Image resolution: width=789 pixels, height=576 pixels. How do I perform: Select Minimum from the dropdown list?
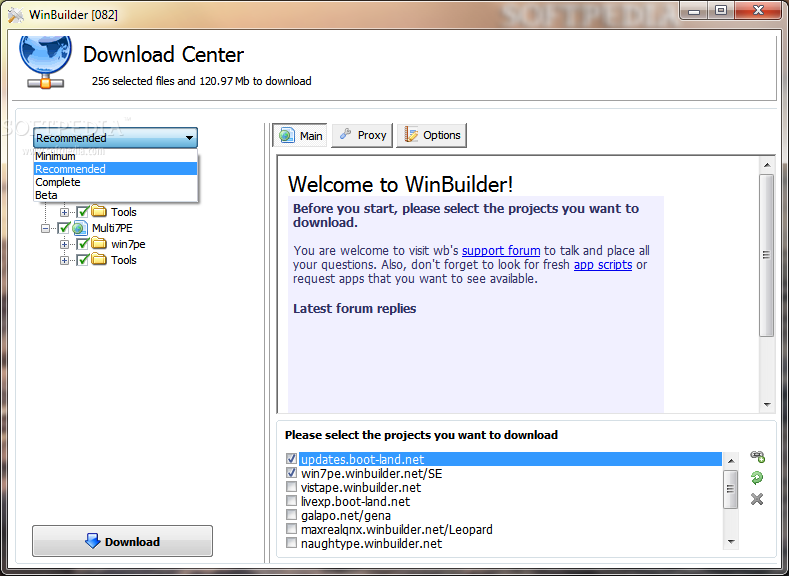116,156
